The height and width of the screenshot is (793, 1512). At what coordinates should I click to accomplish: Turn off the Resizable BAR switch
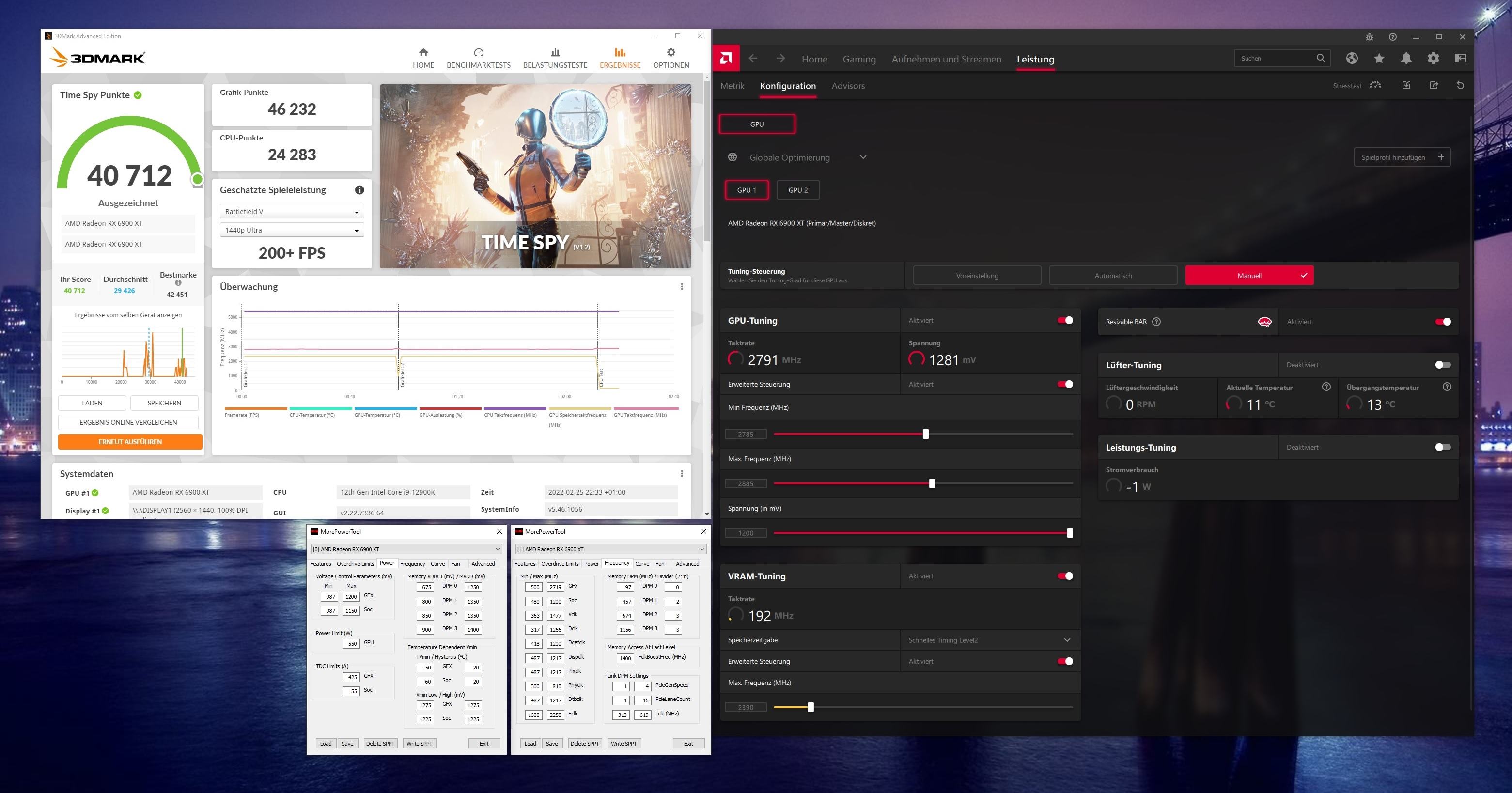1442,322
